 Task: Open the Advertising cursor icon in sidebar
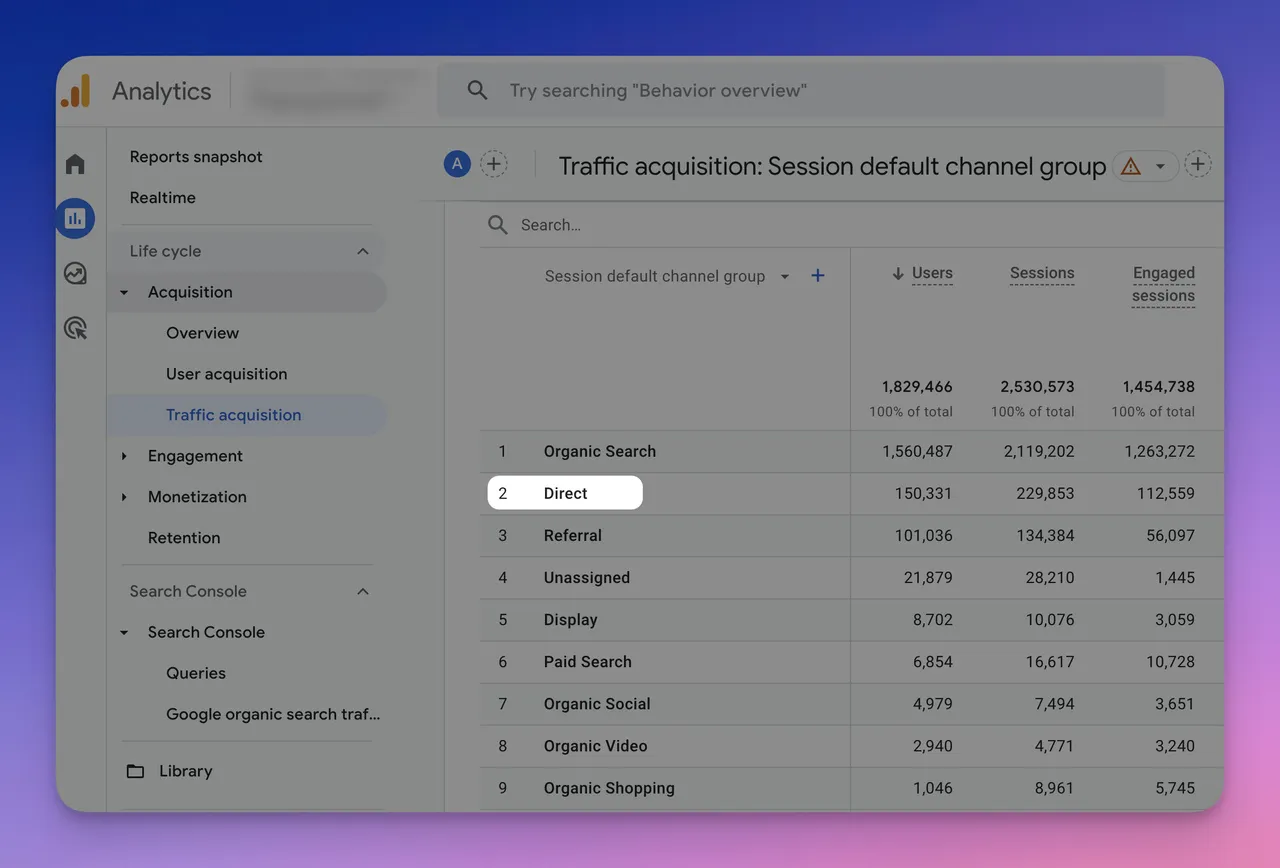point(75,327)
